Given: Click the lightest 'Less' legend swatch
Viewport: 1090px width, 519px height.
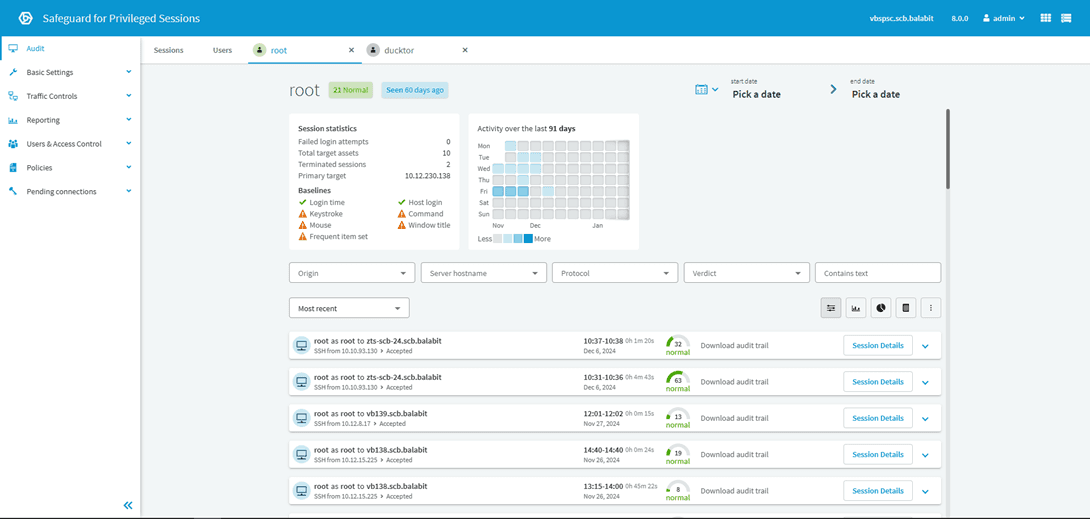Looking at the screenshot, I should [497, 238].
